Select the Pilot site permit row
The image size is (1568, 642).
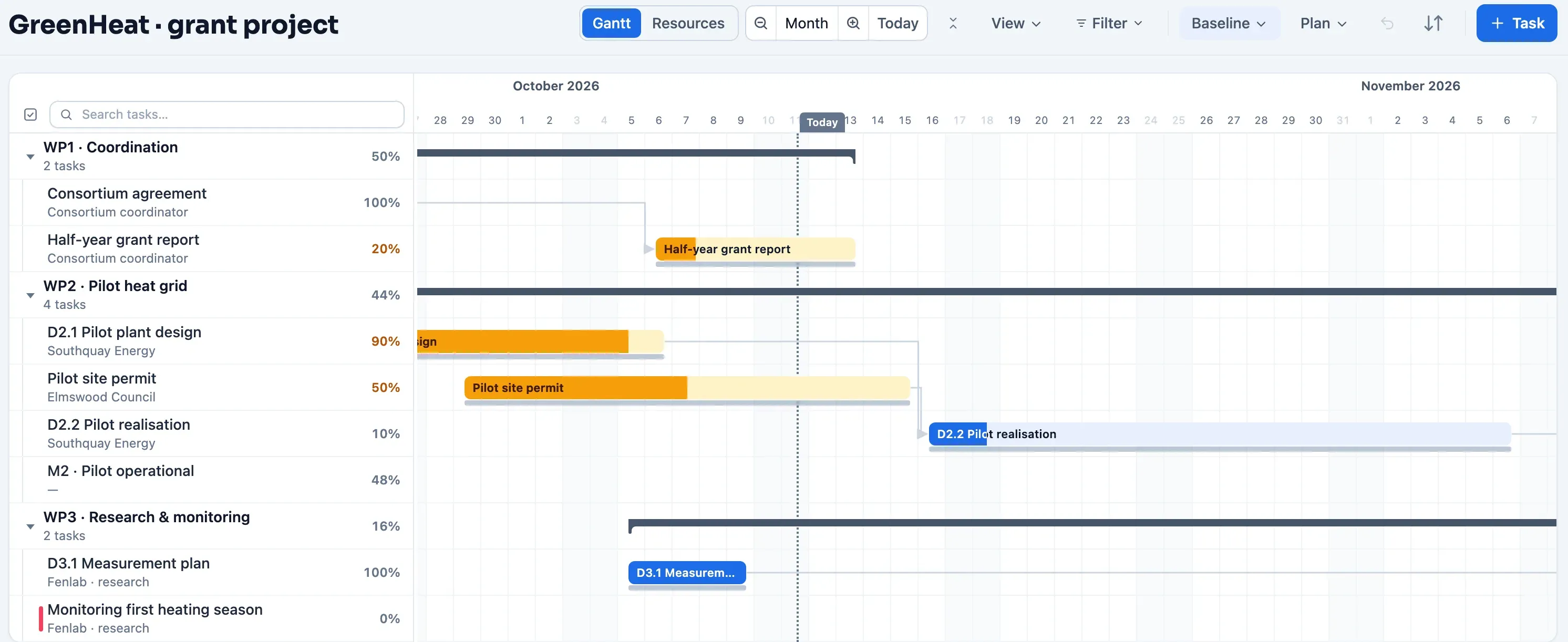211,388
